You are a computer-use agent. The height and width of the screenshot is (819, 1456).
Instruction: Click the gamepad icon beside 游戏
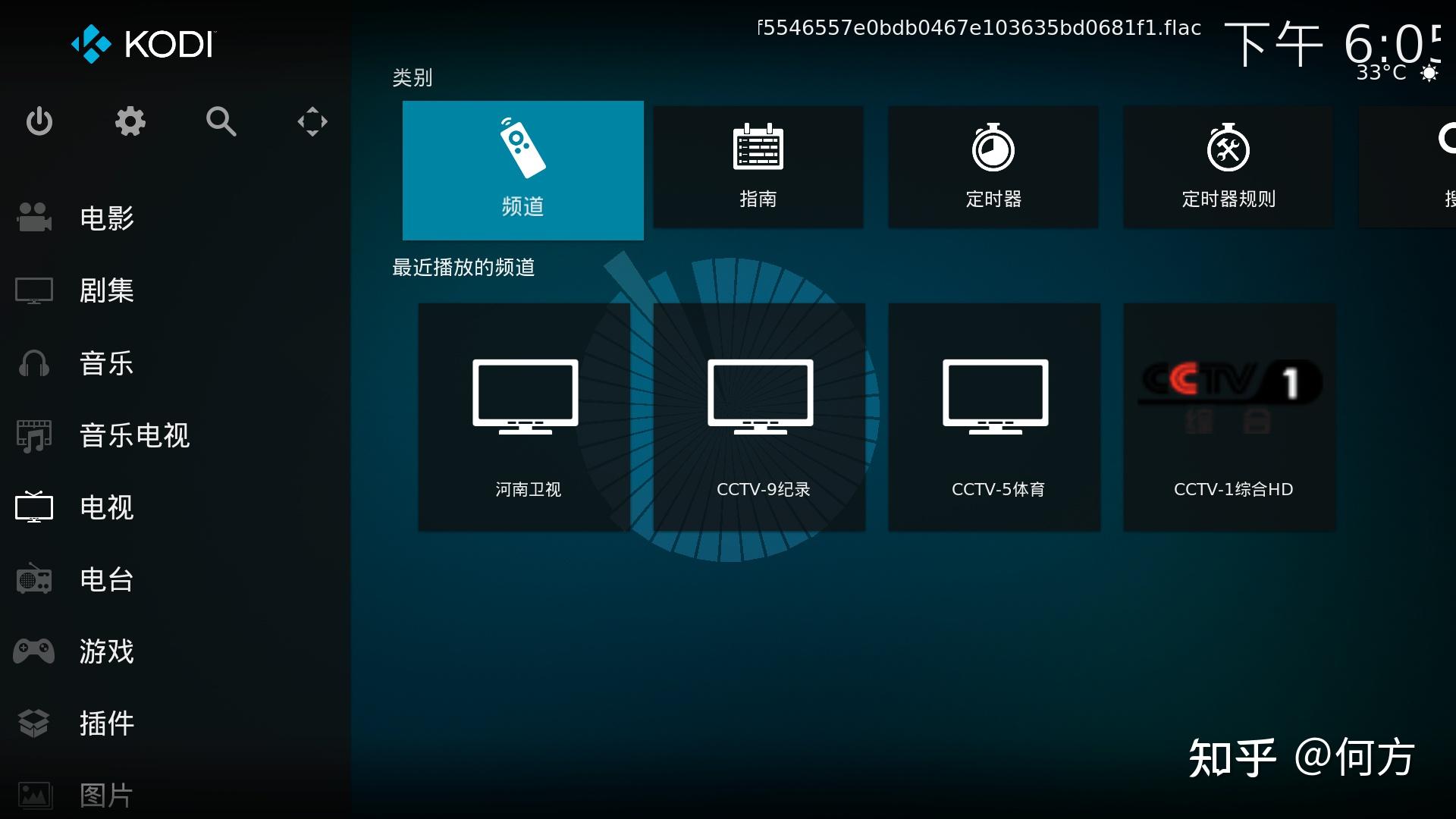coord(34,651)
